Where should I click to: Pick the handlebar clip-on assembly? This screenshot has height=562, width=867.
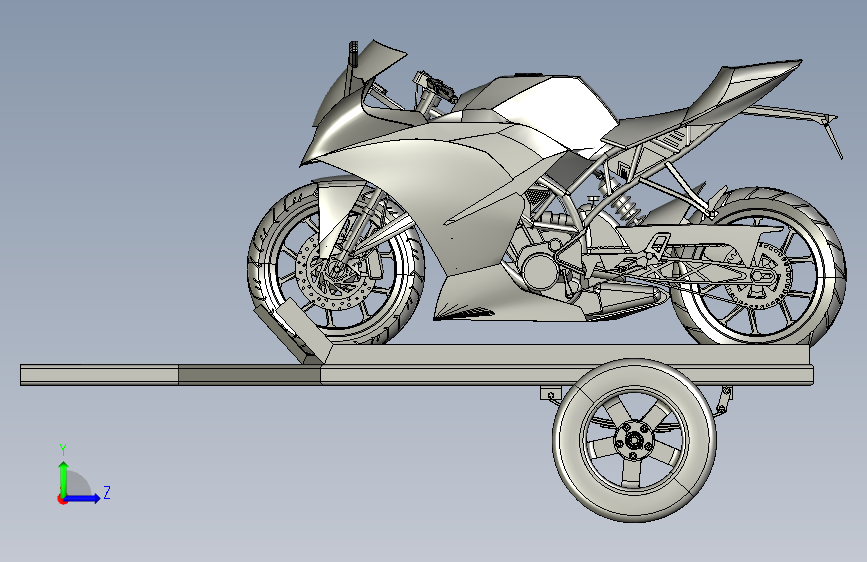434,87
